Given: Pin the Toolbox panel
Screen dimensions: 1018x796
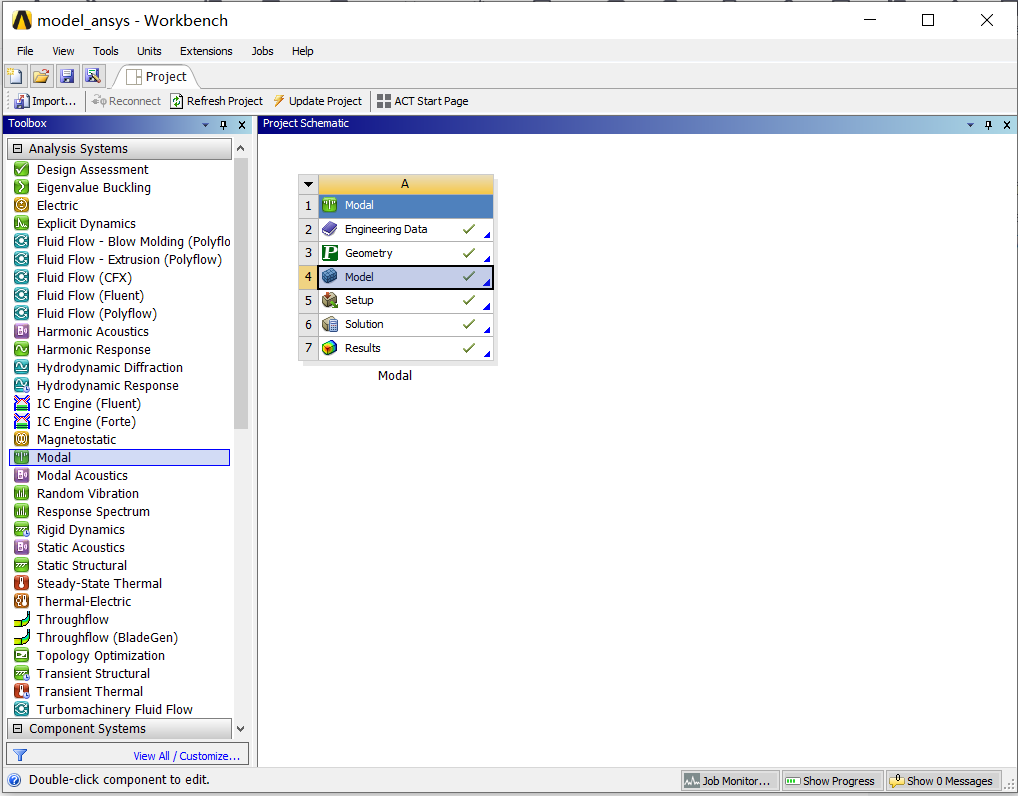Looking at the screenshot, I should pyautogui.click(x=223, y=125).
